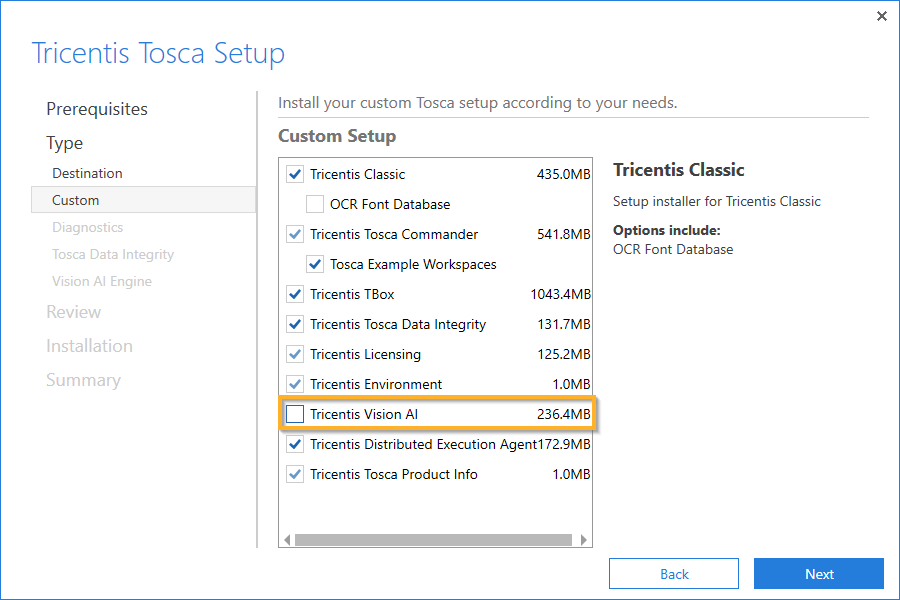Toggle the Tosca Example Workspaces checkbox

[315, 264]
